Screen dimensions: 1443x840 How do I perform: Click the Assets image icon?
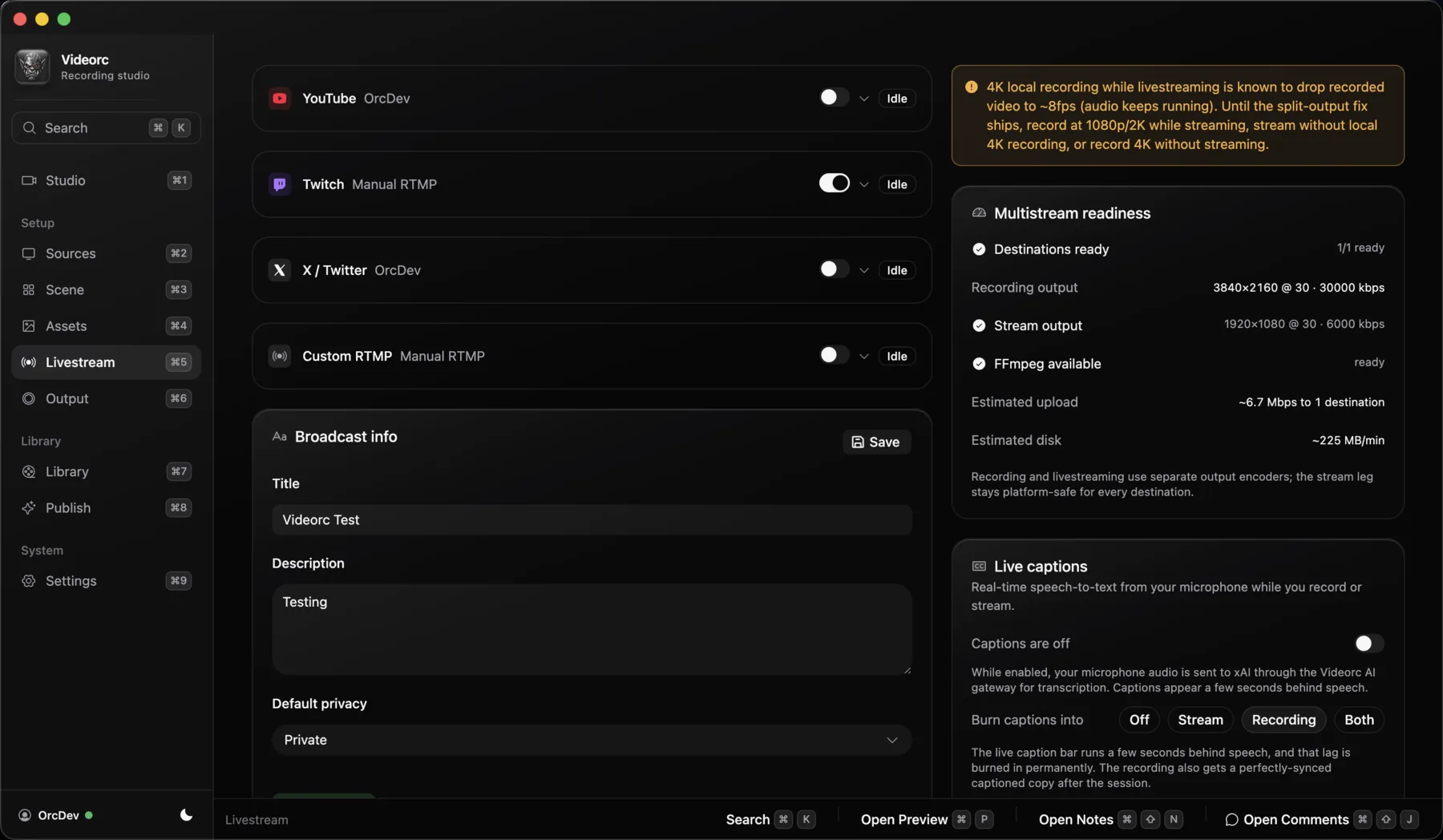click(29, 326)
